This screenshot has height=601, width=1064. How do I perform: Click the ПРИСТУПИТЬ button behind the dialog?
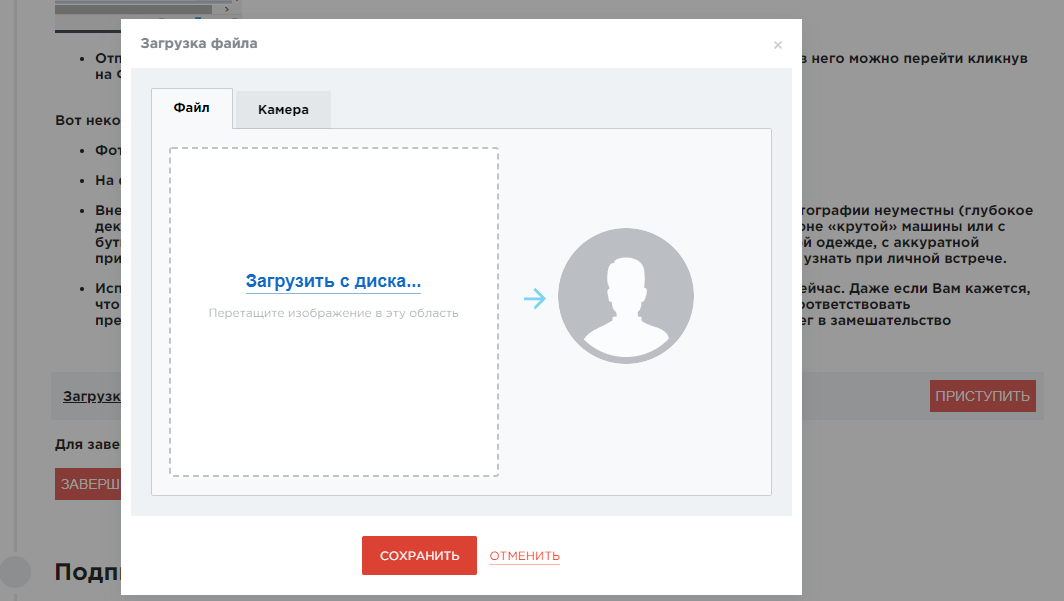coord(982,396)
